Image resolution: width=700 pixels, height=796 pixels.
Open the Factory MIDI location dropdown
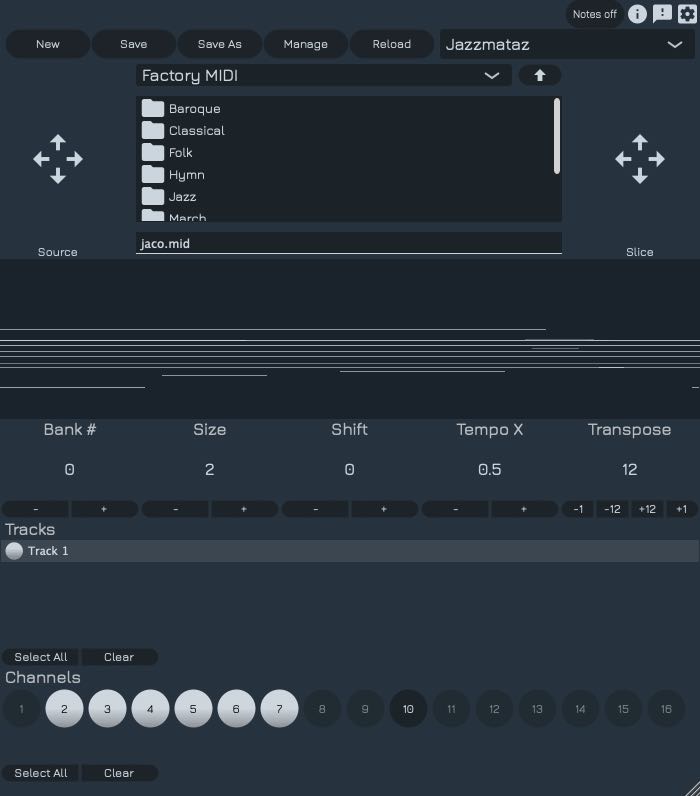point(323,75)
